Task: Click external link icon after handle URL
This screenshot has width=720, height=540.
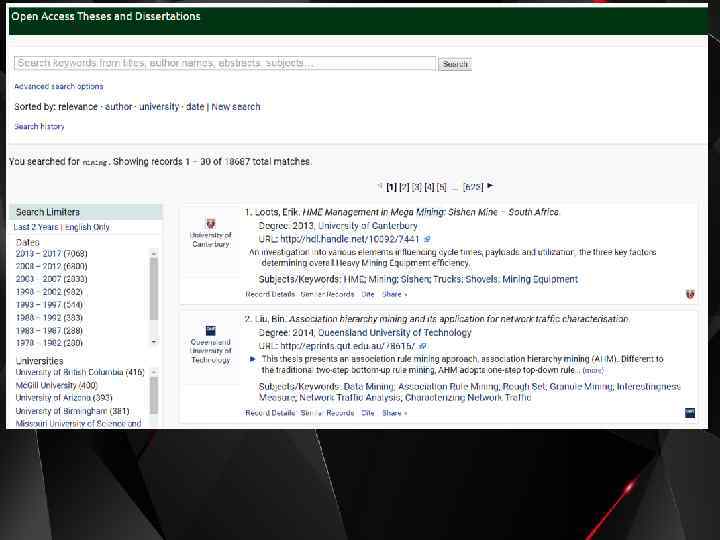Action: [x=427, y=239]
